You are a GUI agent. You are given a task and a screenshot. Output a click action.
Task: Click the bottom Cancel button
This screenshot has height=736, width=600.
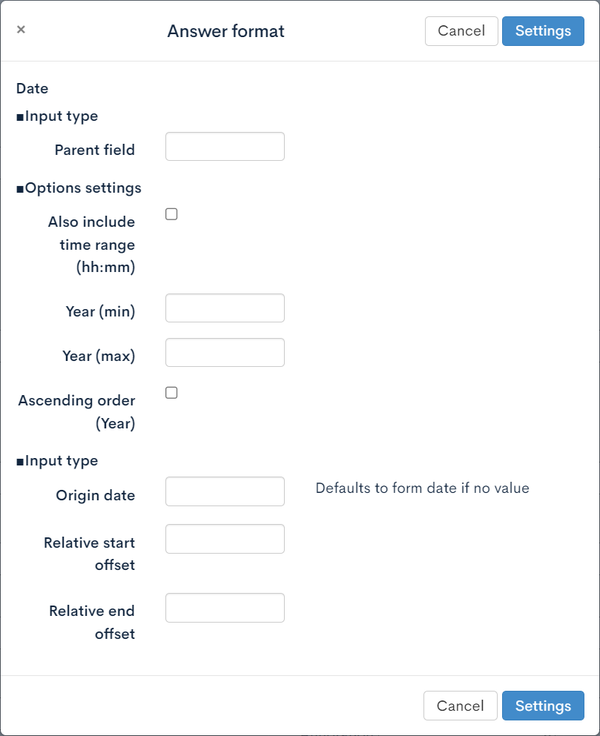460,705
